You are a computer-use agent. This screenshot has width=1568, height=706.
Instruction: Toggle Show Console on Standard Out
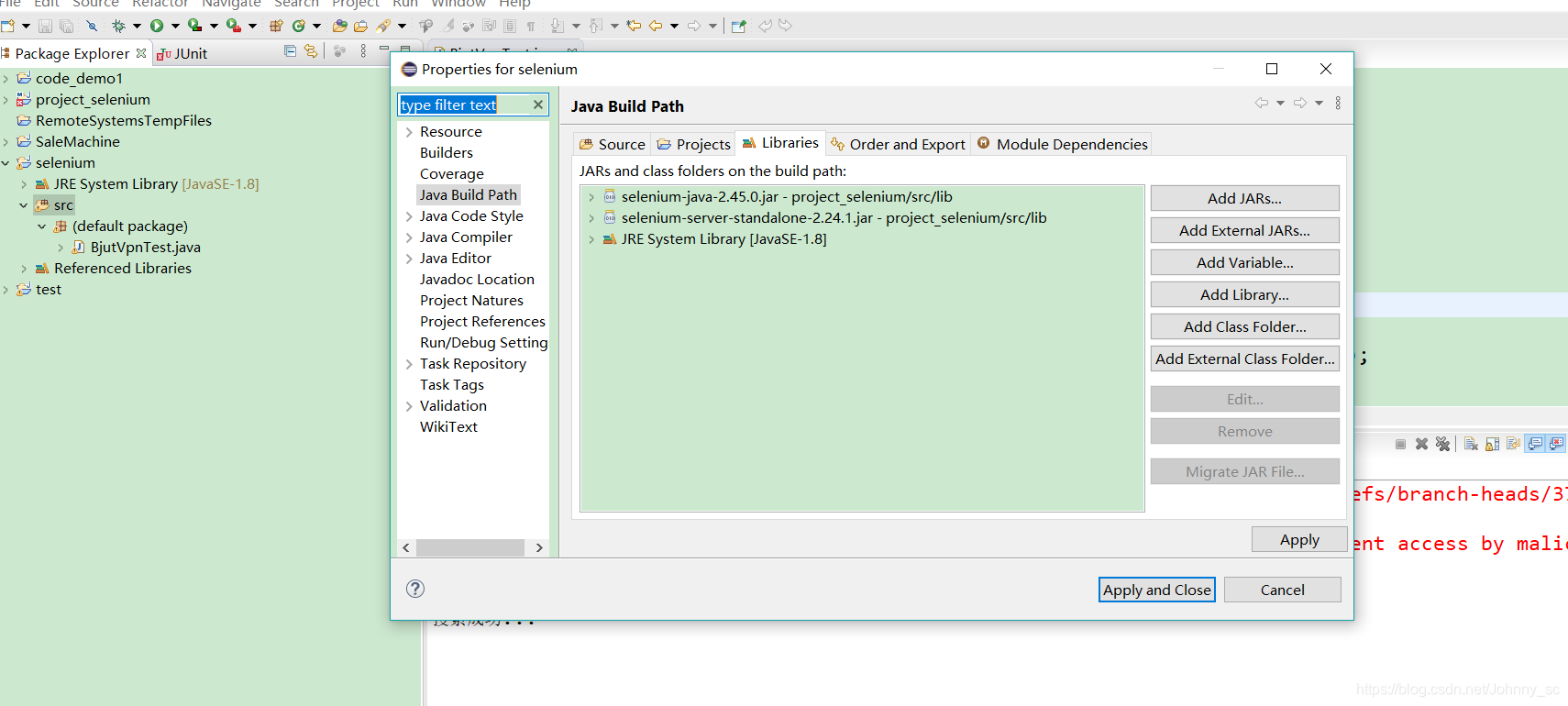coord(1535,444)
